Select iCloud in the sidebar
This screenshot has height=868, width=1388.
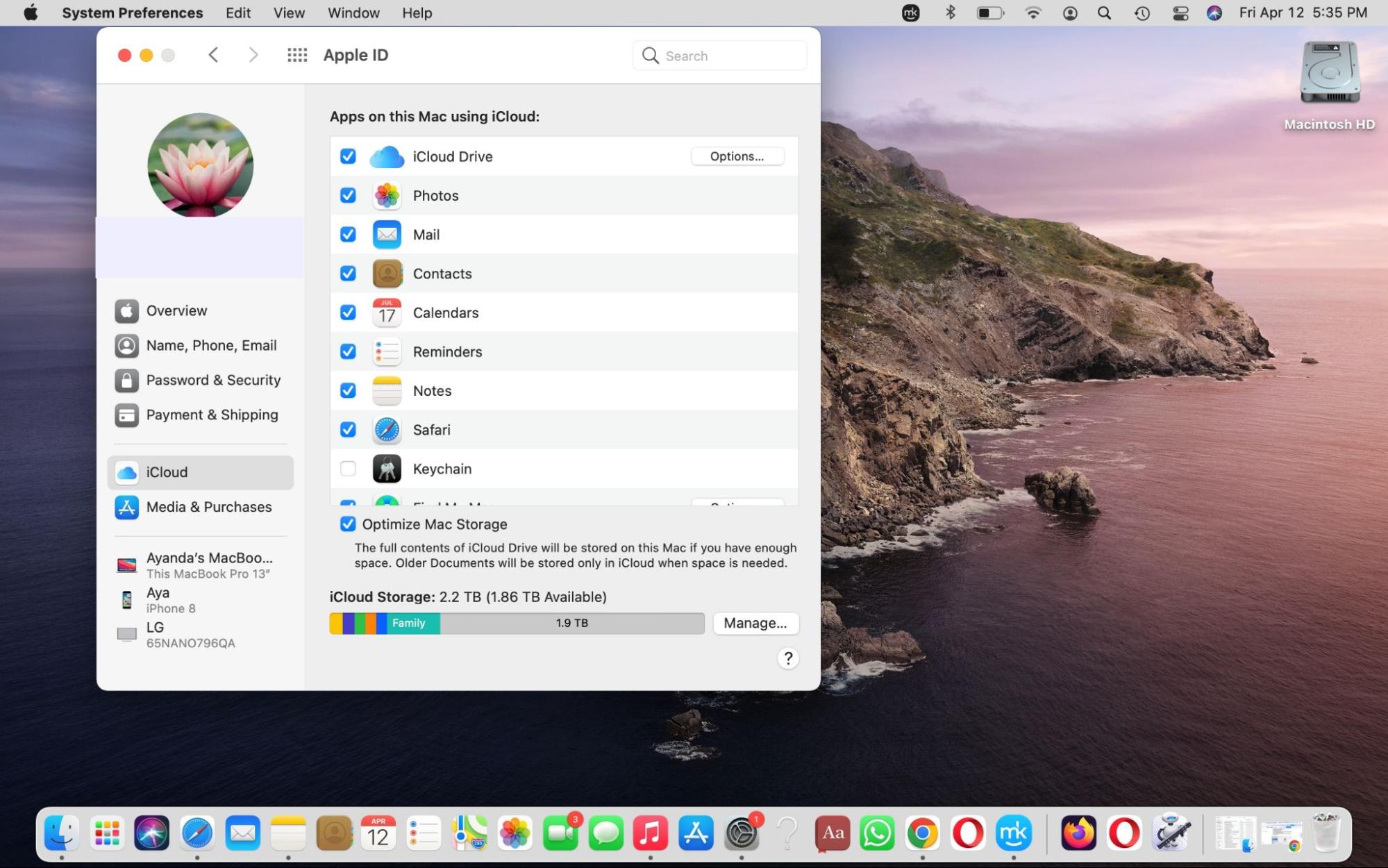[x=200, y=472]
